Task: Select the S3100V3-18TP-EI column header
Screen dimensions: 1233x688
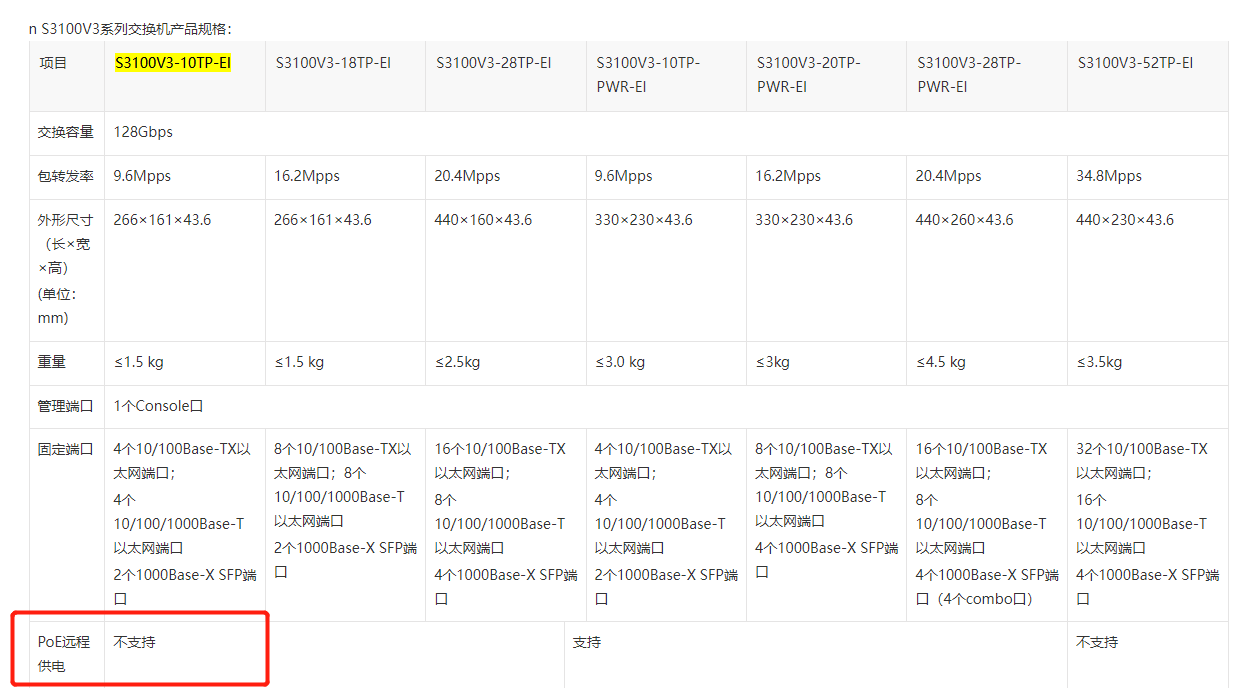Action: click(333, 63)
